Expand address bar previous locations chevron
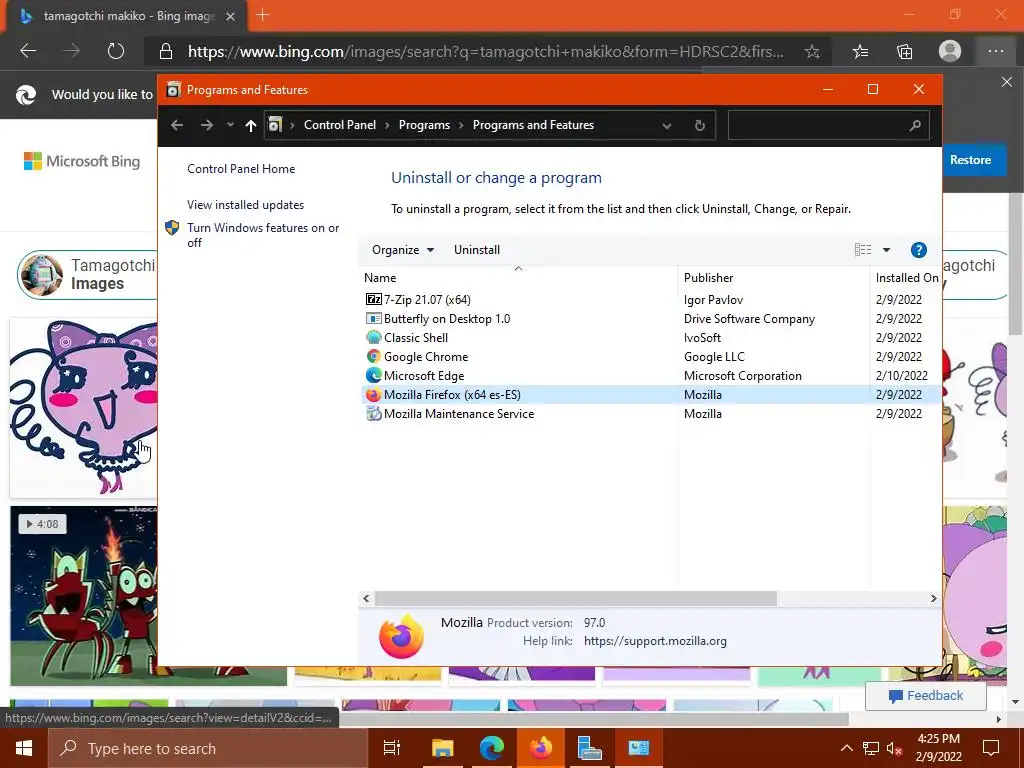The height and width of the screenshot is (768, 1024). (x=667, y=125)
